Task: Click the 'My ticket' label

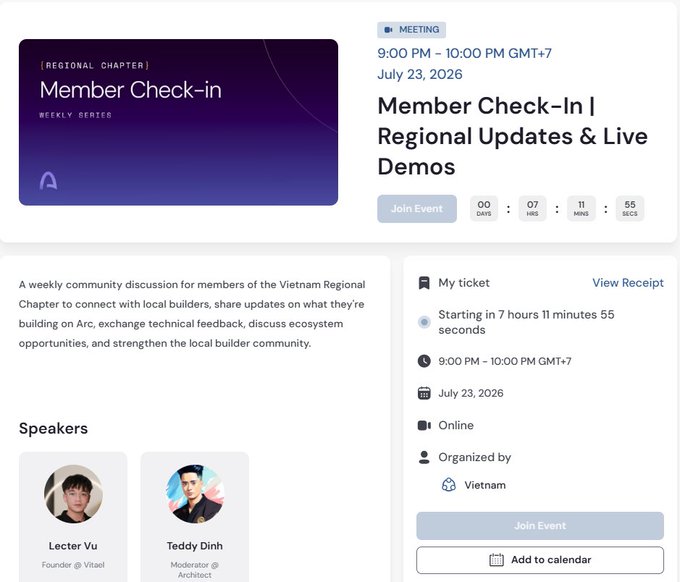Action: tap(464, 283)
